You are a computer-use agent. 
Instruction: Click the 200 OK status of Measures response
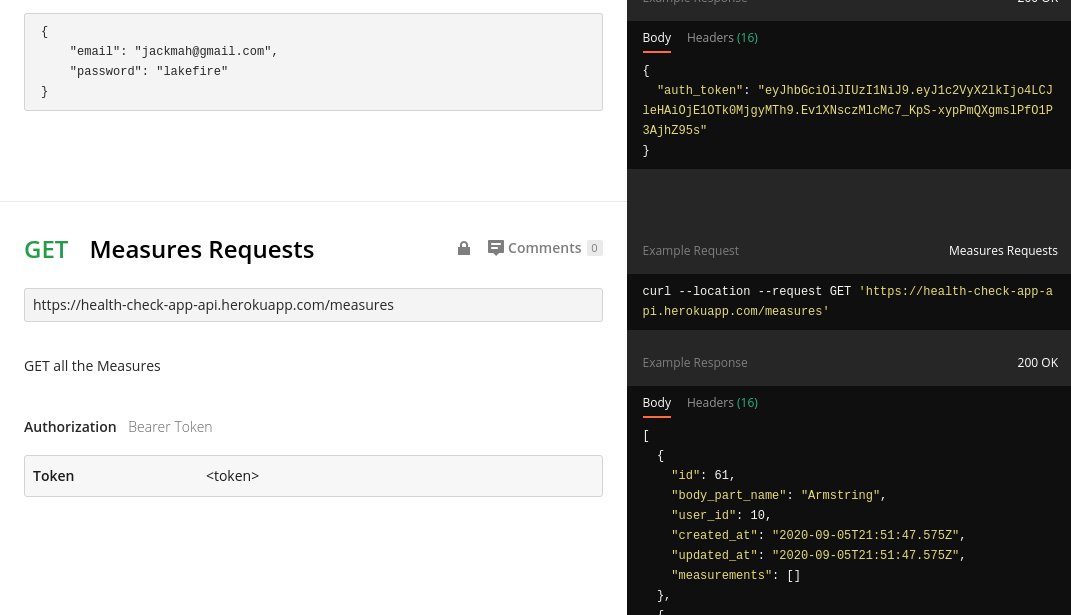click(1037, 363)
